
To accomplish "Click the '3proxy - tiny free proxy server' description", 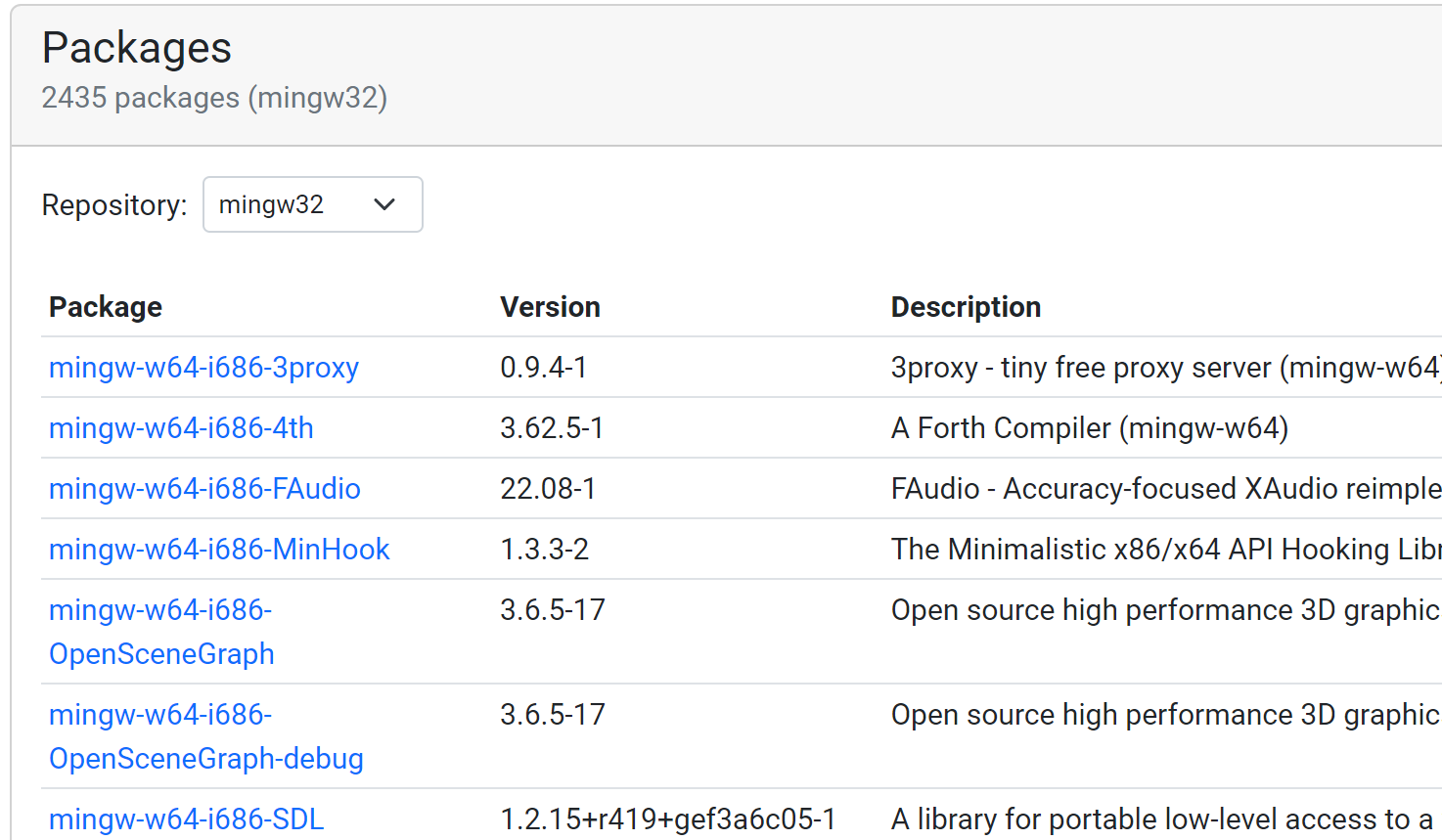I will pos(1166,368).
